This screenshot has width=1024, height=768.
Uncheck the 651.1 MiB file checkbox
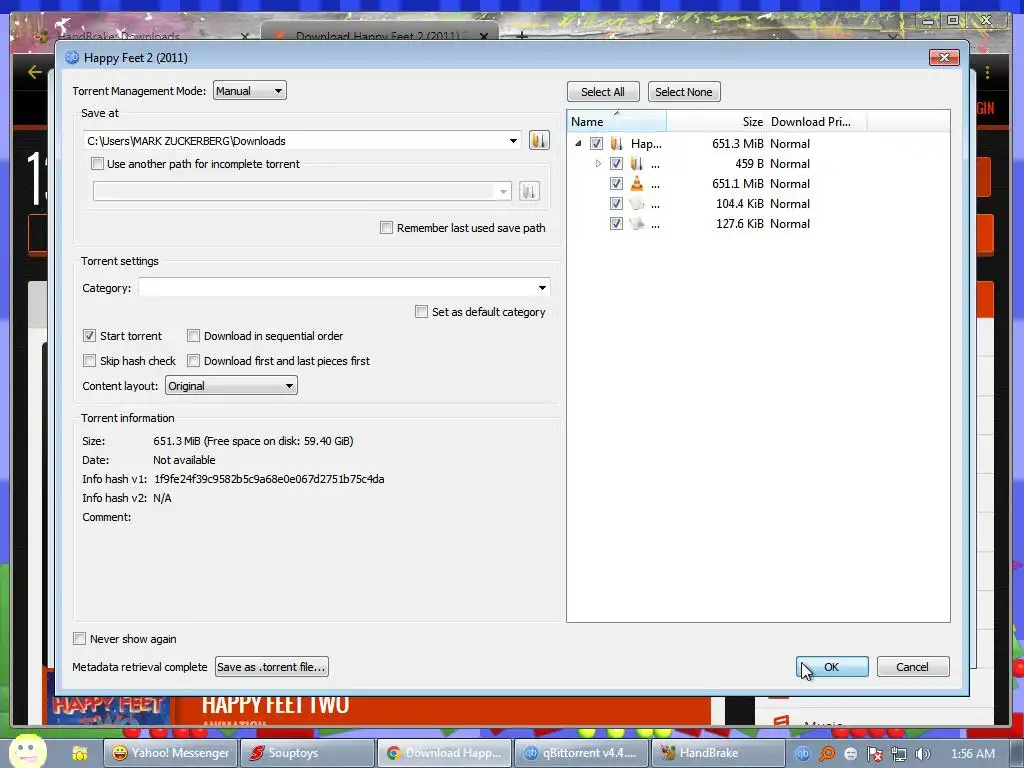click(616, 184)
